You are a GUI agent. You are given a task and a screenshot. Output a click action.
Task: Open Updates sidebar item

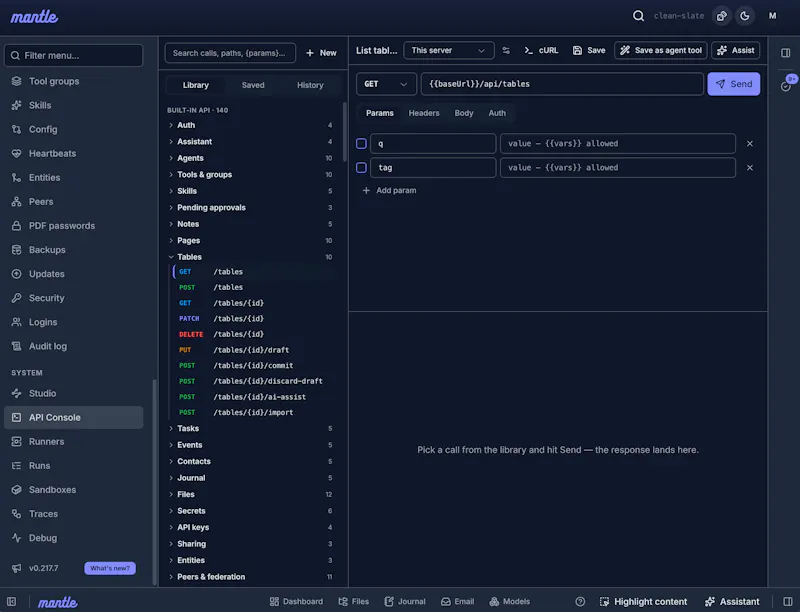(73, 274)
